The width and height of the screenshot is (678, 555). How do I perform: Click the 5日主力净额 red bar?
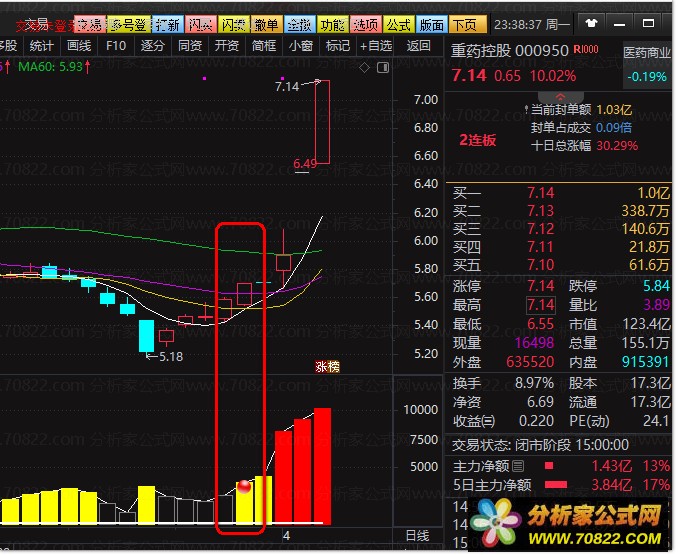(556, 485)
